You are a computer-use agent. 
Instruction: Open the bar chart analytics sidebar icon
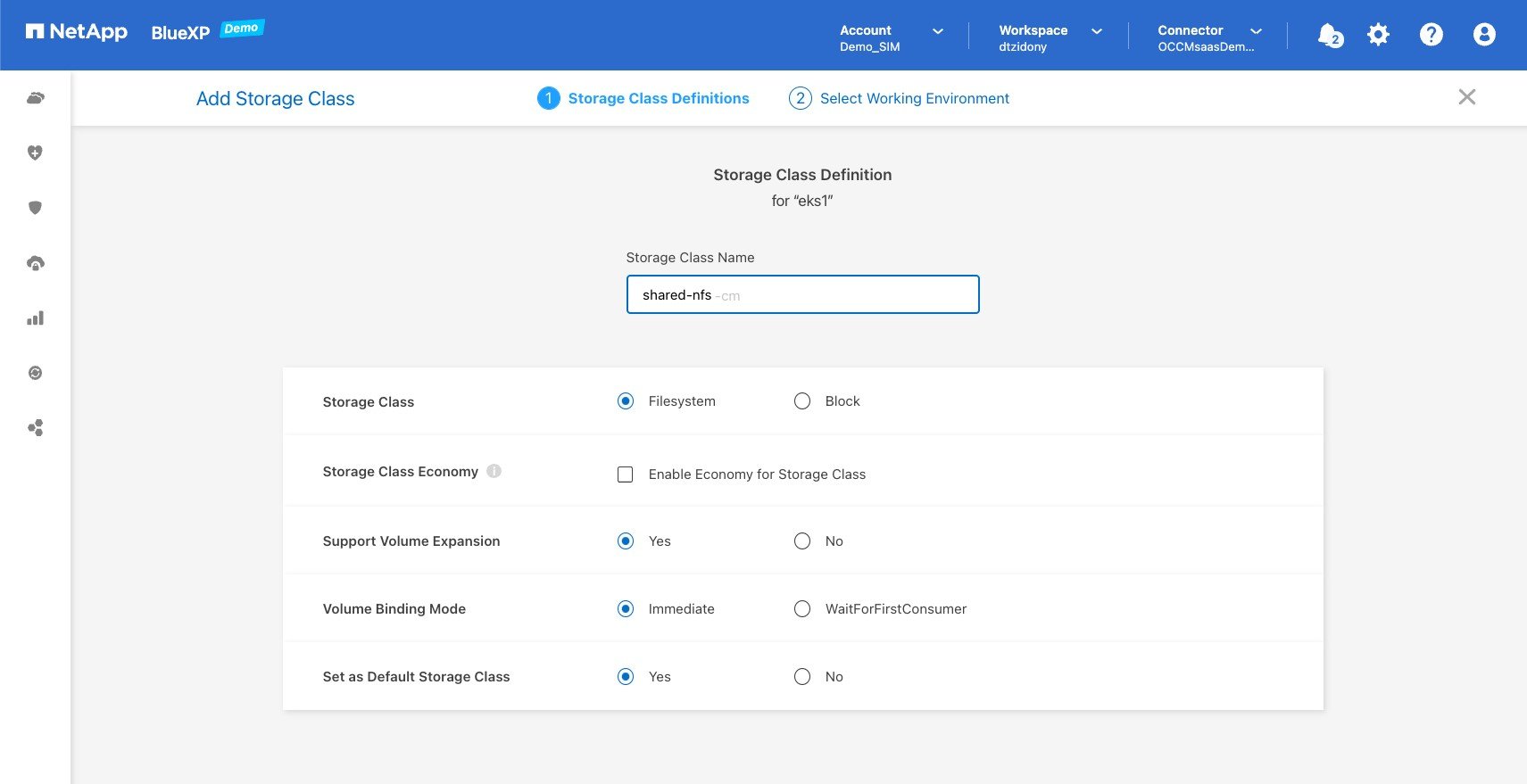pos(36,318)
